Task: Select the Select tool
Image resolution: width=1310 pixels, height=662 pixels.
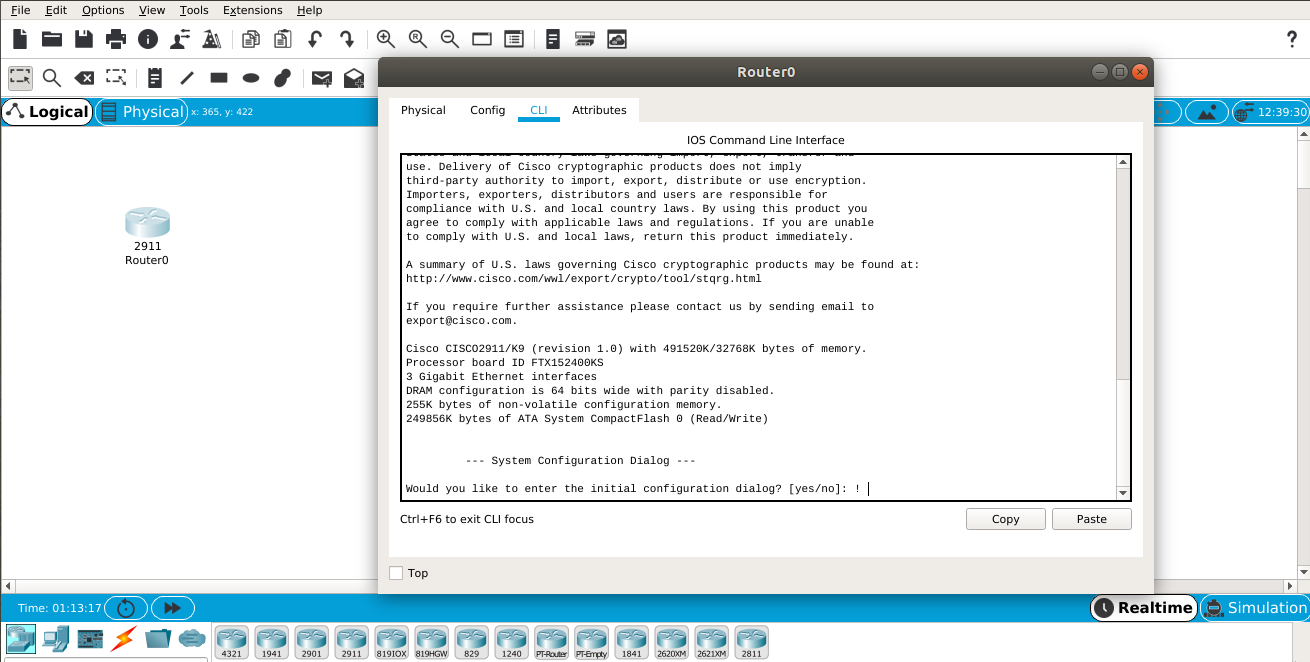Action: click(20, 77)
